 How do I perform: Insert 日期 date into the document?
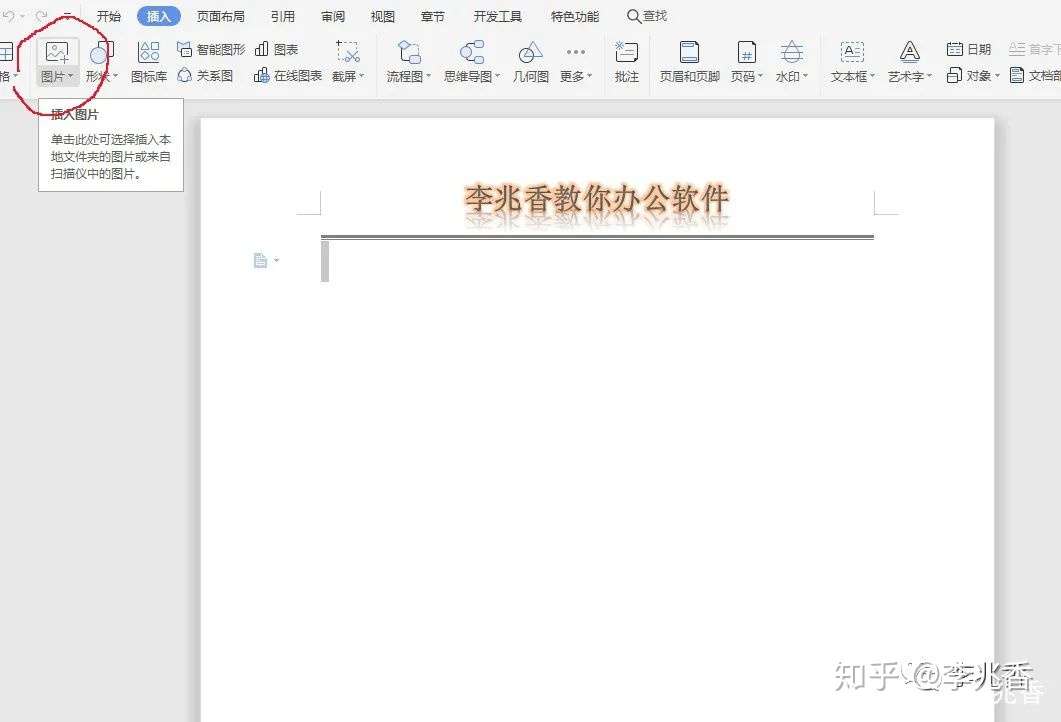point(967,47)
